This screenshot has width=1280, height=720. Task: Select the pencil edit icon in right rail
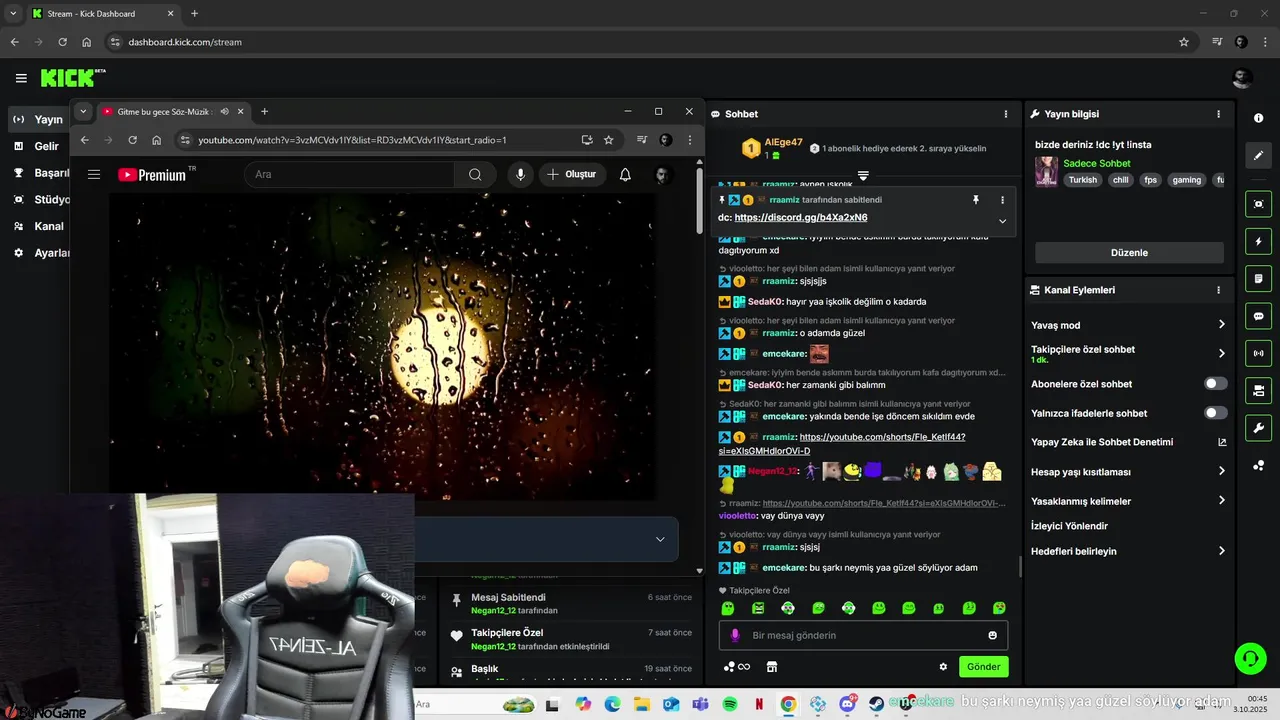click(x=1258, y=156)
